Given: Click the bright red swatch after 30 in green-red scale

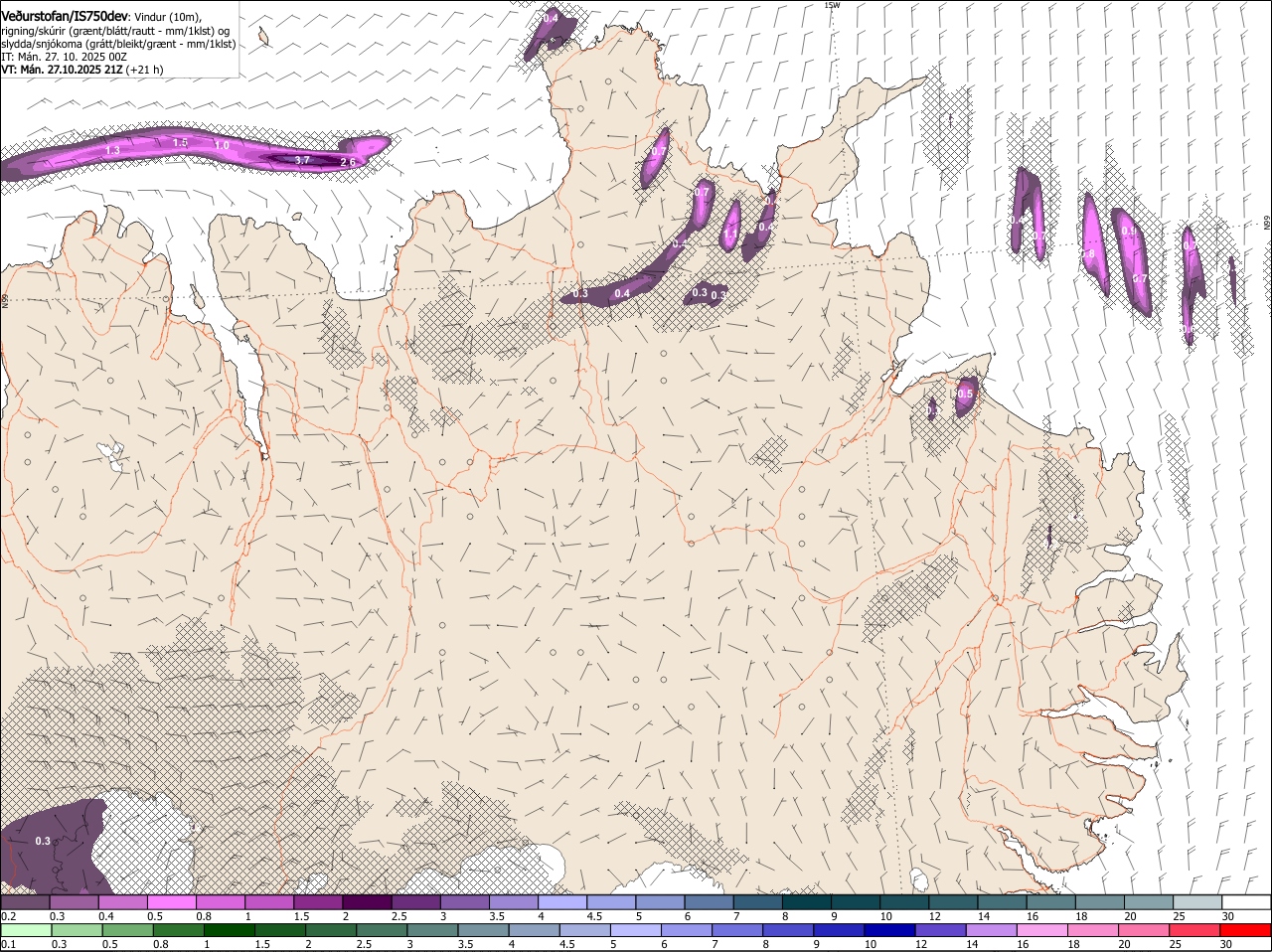Looking at the screenshot, I should click(x=1246, y=929).
